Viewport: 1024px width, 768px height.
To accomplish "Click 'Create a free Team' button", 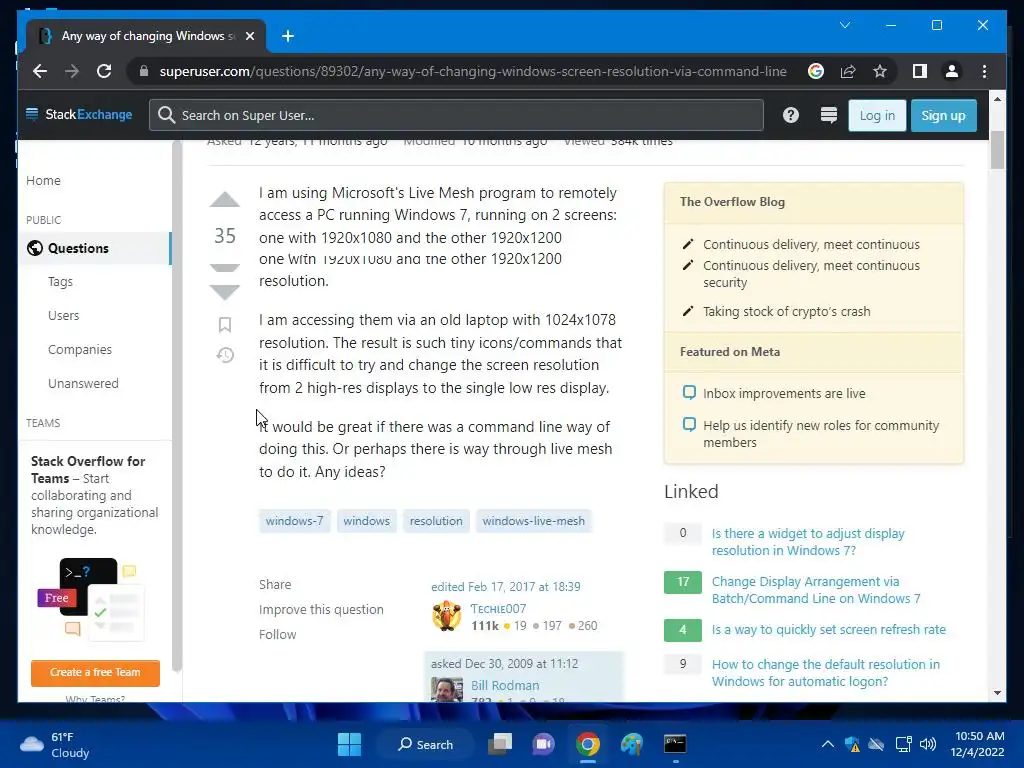I will (x=95, y=673).
